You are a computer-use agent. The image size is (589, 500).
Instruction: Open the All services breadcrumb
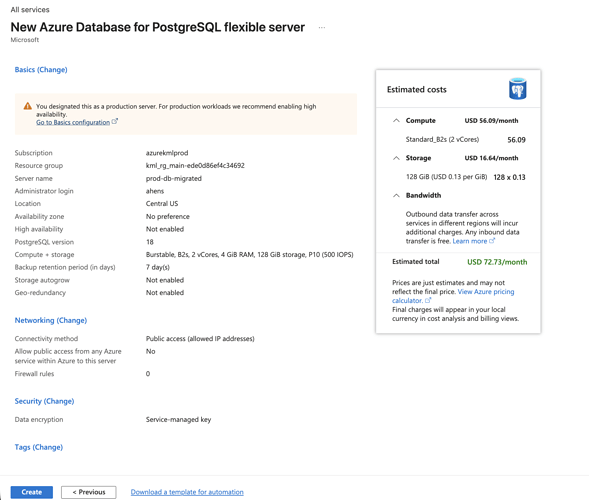(x=30, y=10)
